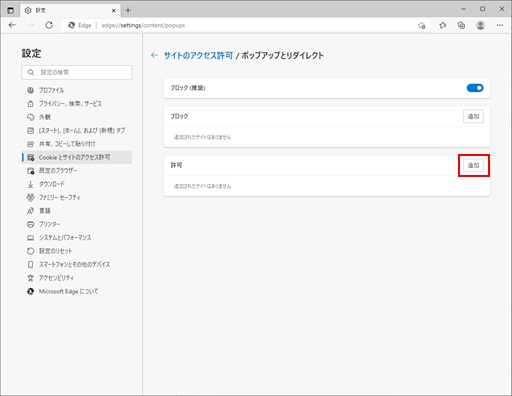Click 追加 button in the 許可 section

coord(473,165)
